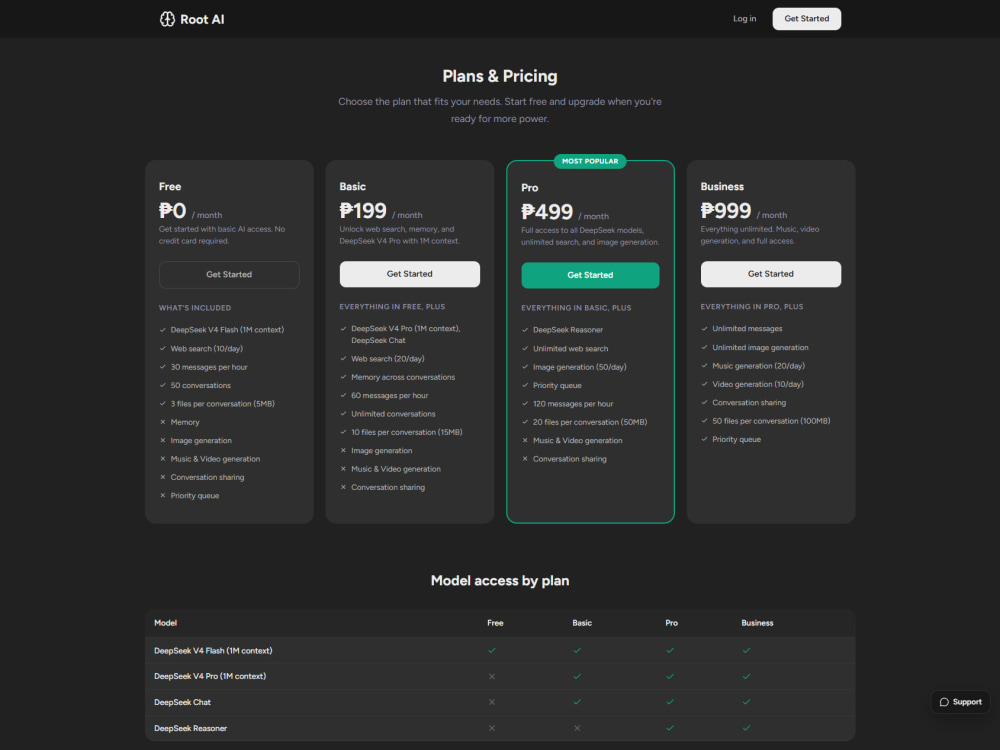The width and height of the screenshot is (1000, 750).
Task: Click the checkmark beside 50 files per conversation (100MB)
Action: click(x=704, y=421)
